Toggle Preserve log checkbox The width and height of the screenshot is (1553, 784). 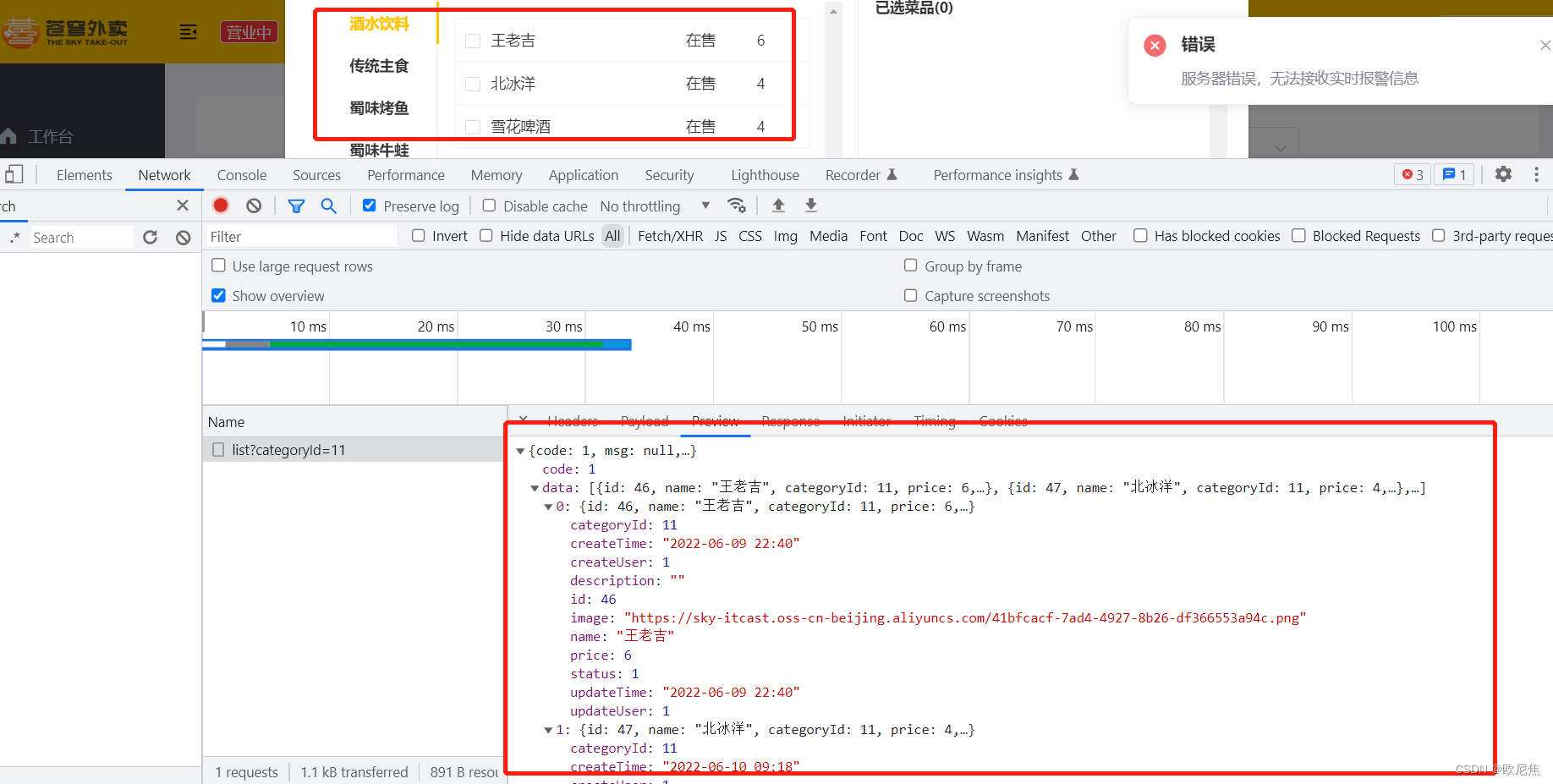tap(370, 206)
